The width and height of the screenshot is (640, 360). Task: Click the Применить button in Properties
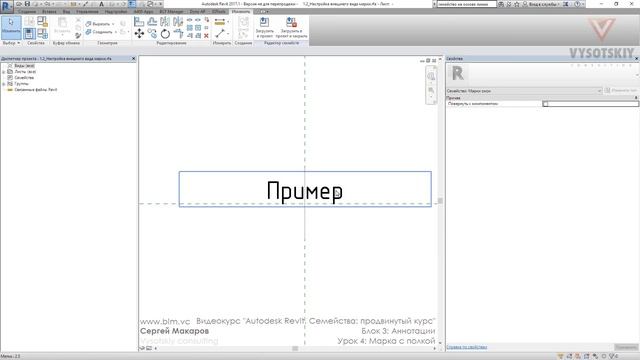(x=626, y=347)
